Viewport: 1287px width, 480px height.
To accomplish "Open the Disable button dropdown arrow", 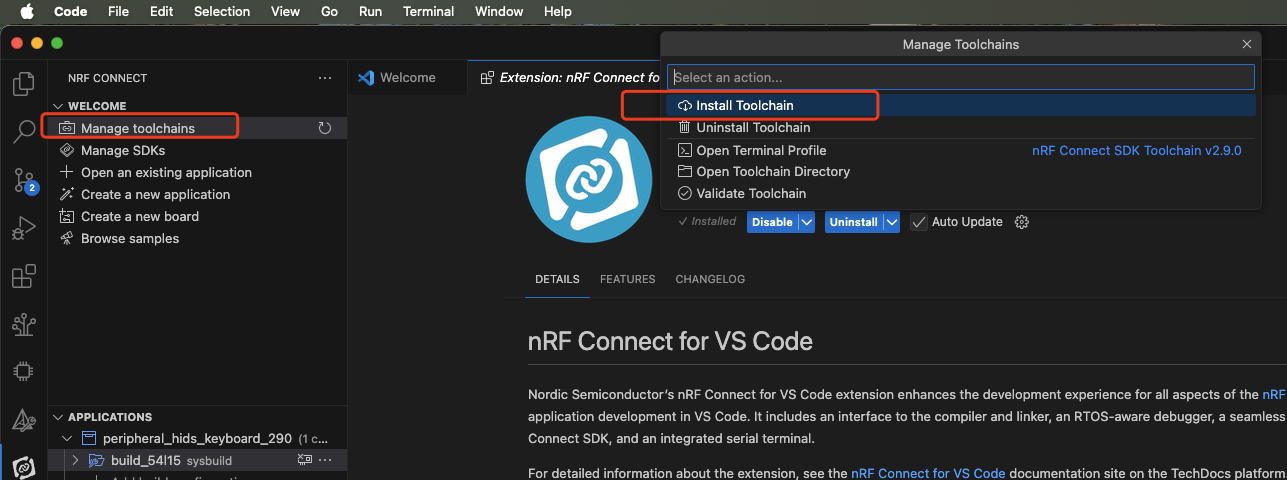I will [x=806, y=222].
